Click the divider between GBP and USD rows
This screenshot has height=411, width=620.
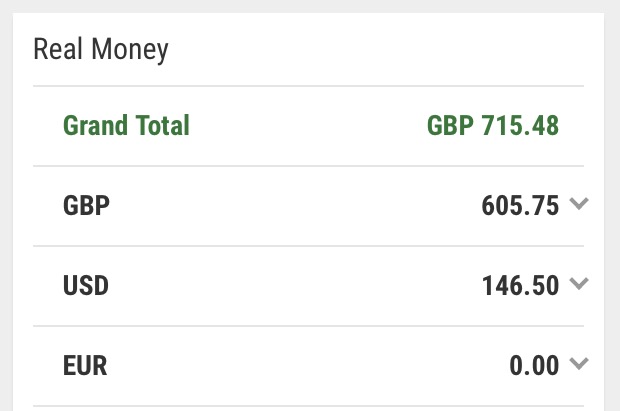coord(308,246)
